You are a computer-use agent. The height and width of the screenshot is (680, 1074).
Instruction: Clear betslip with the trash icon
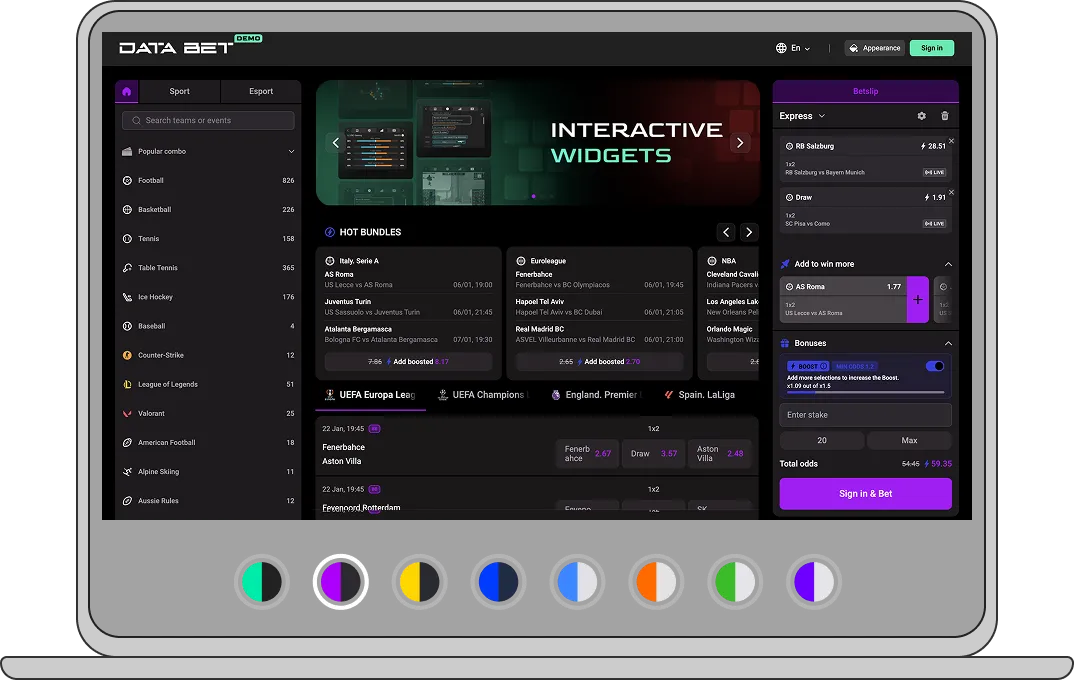click(x=945, y=116)
